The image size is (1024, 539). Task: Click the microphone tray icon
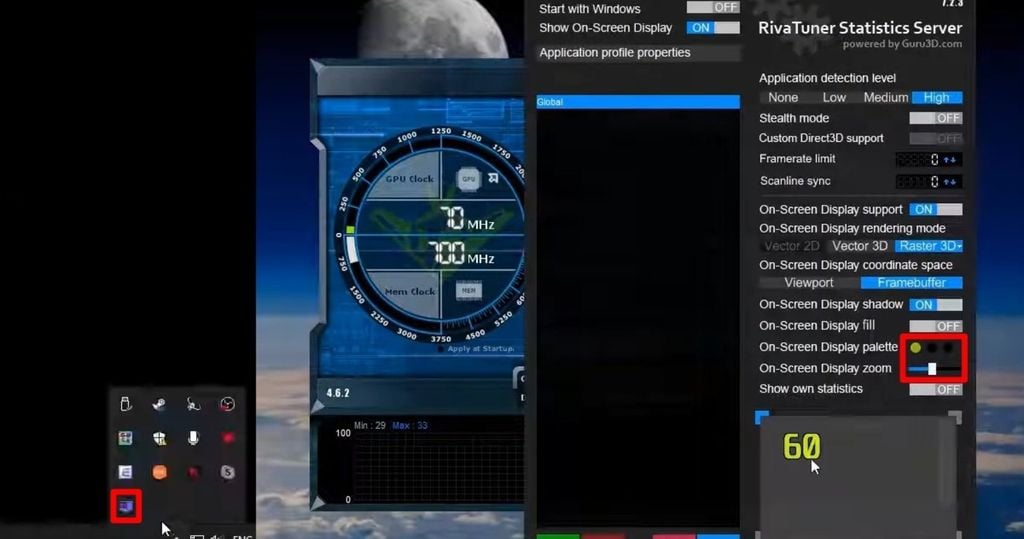(193, 438)
